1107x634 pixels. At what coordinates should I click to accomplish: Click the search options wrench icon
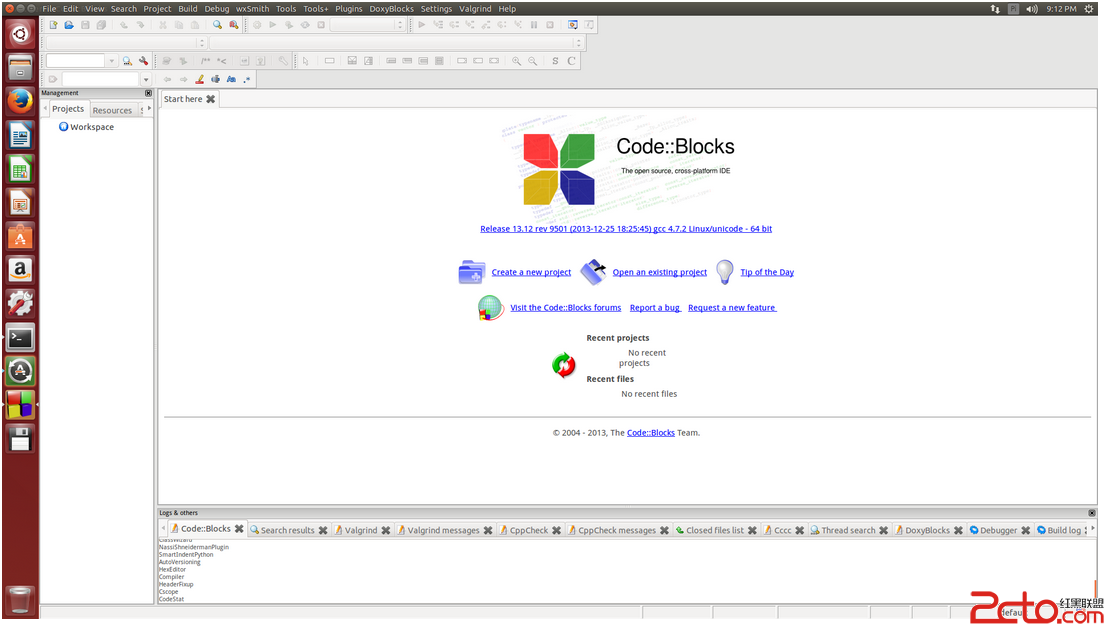click(143, 61)
